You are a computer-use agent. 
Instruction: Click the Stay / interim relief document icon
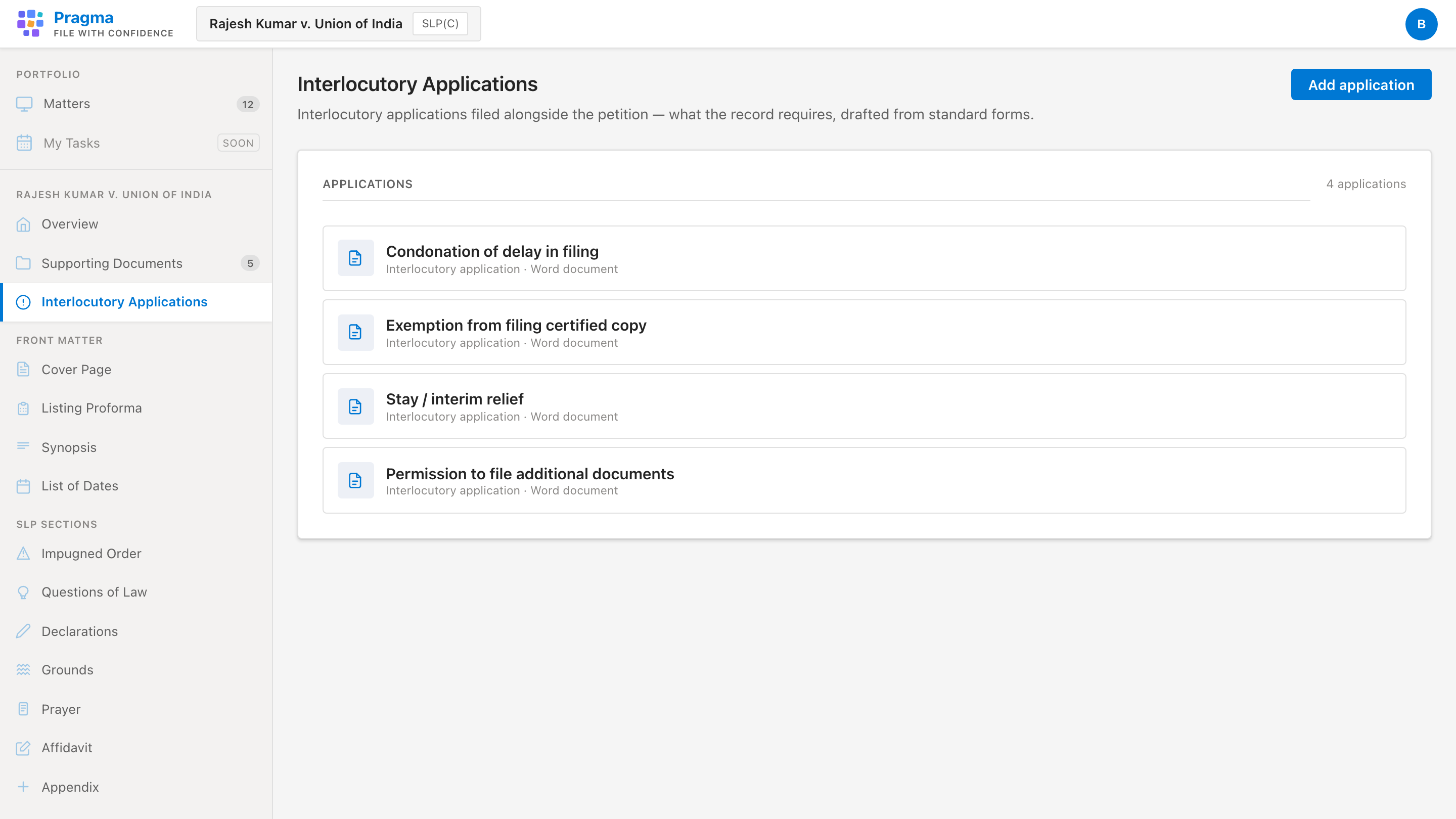[355, 406]
